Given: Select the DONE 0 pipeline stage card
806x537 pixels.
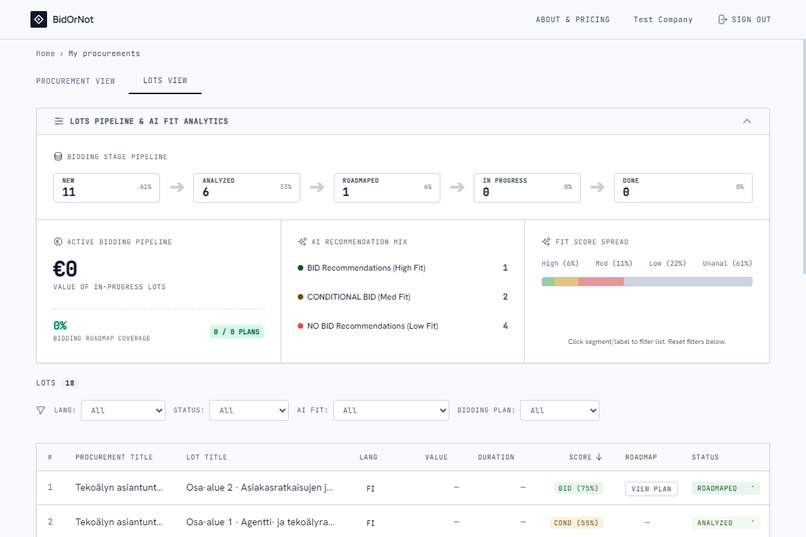Looking at the screenshot, I should click(683, 188).
